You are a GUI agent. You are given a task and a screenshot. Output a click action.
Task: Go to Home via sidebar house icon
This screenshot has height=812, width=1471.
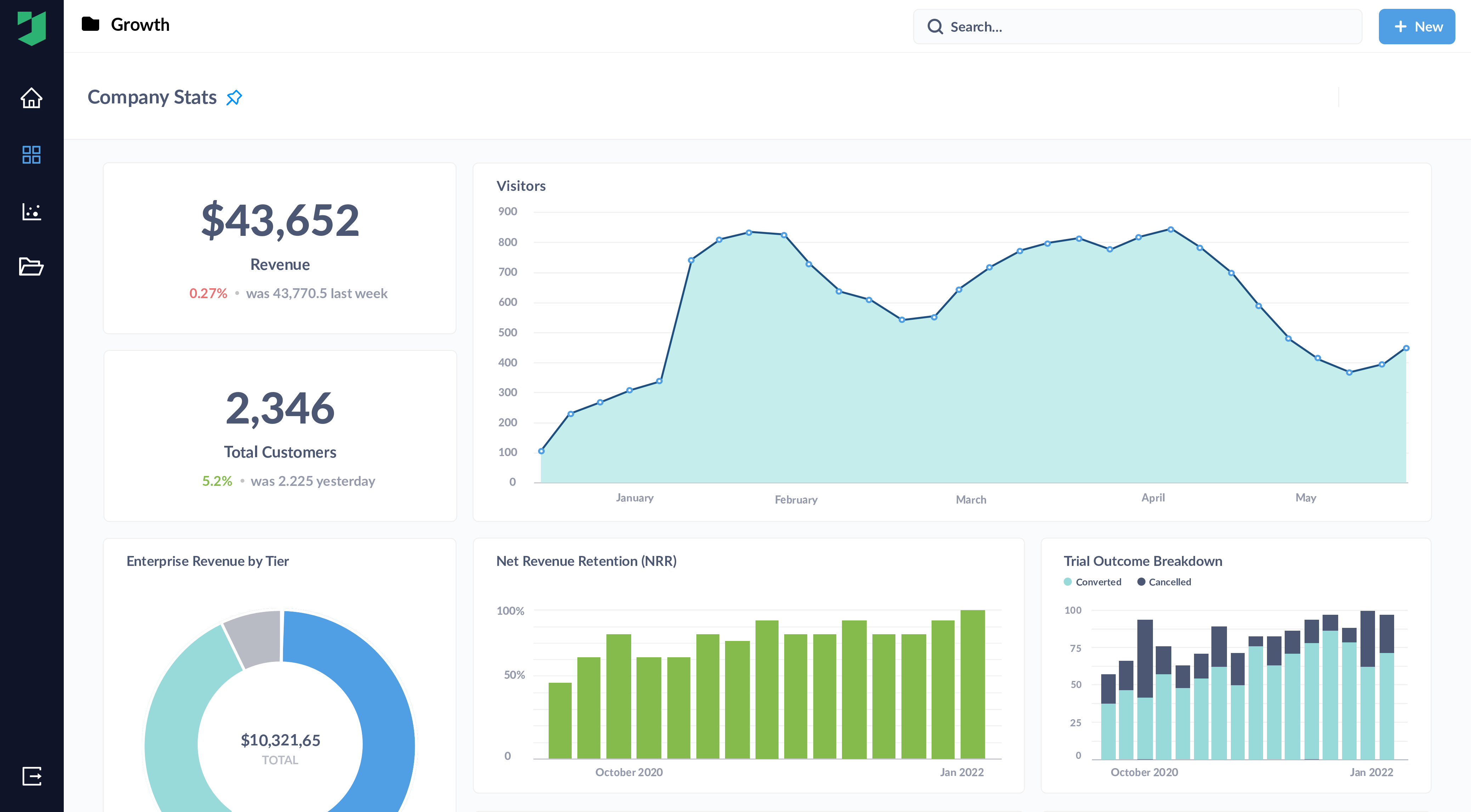32,98
